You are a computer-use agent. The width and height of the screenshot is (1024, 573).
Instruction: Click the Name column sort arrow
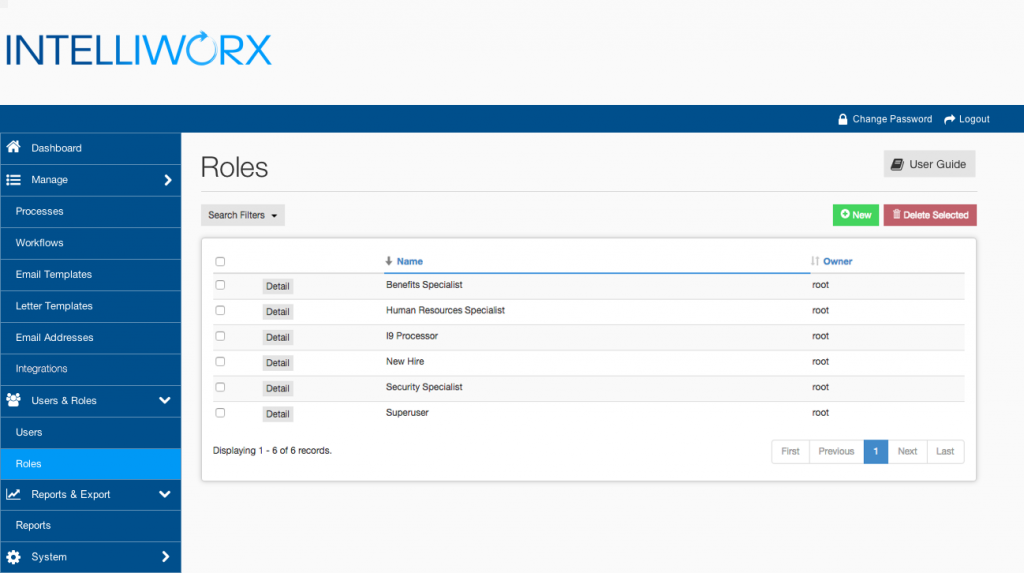(389, 261)
